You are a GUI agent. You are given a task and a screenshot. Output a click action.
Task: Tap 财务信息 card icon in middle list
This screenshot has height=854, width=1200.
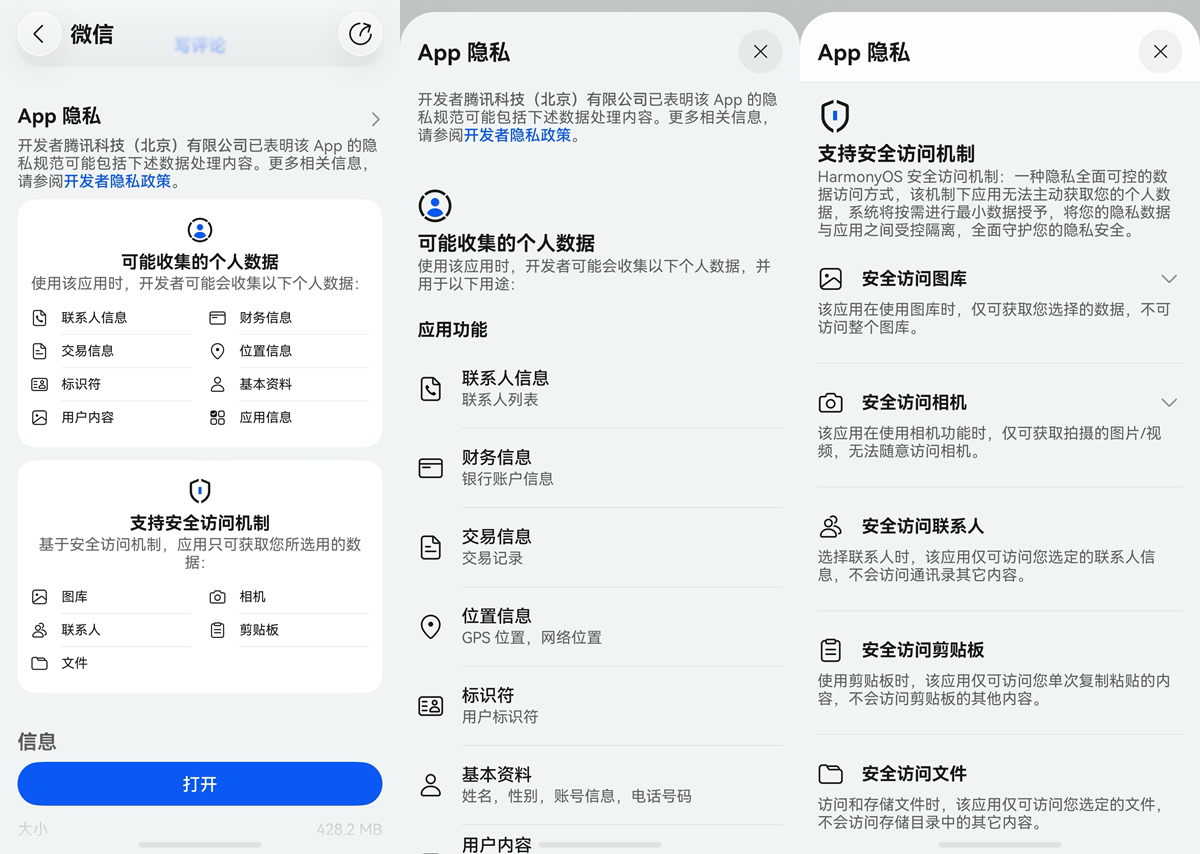pyautogui.click(x=431, y=468)
